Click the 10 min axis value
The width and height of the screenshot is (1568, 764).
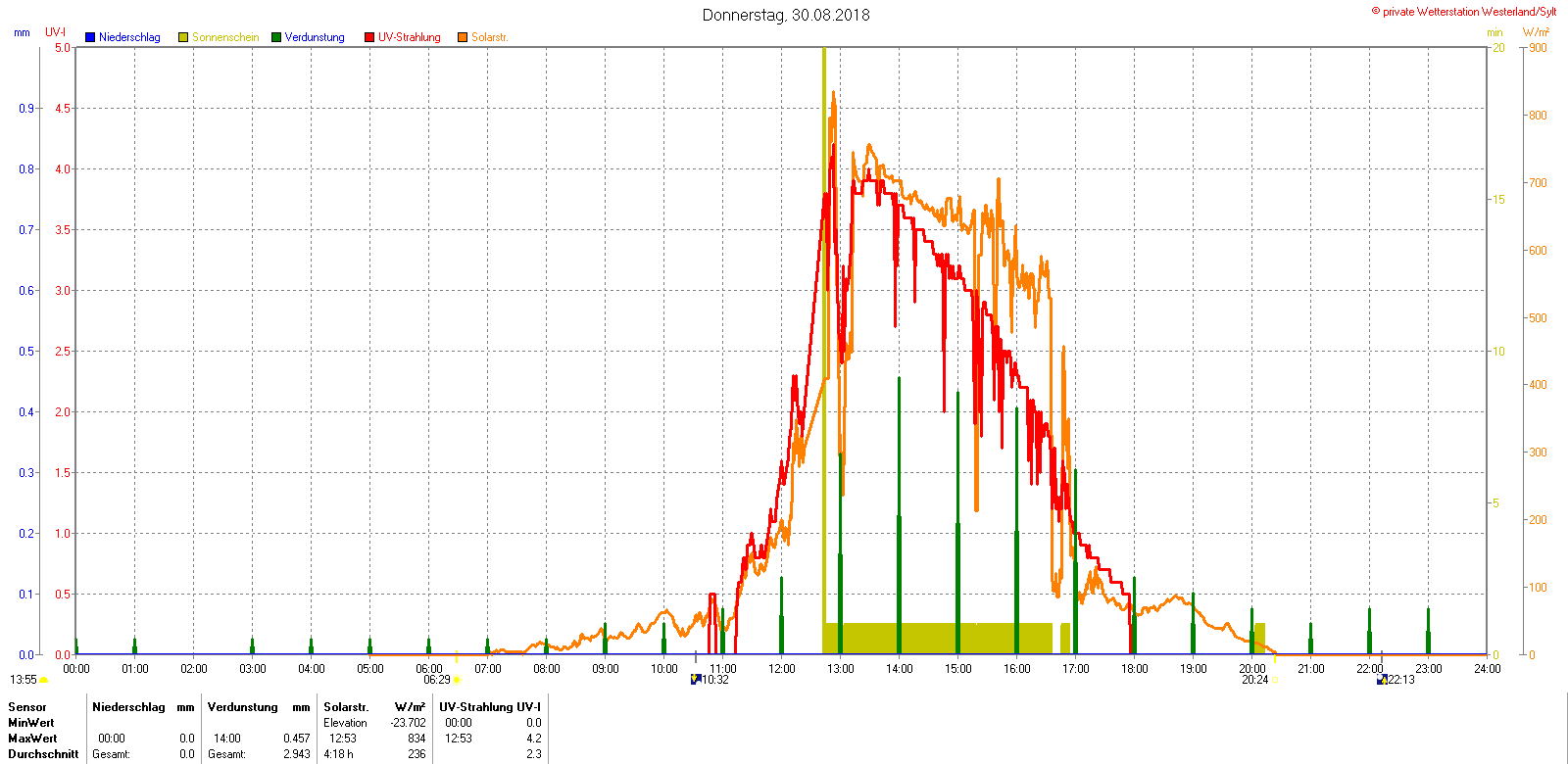coord(1498,352)
